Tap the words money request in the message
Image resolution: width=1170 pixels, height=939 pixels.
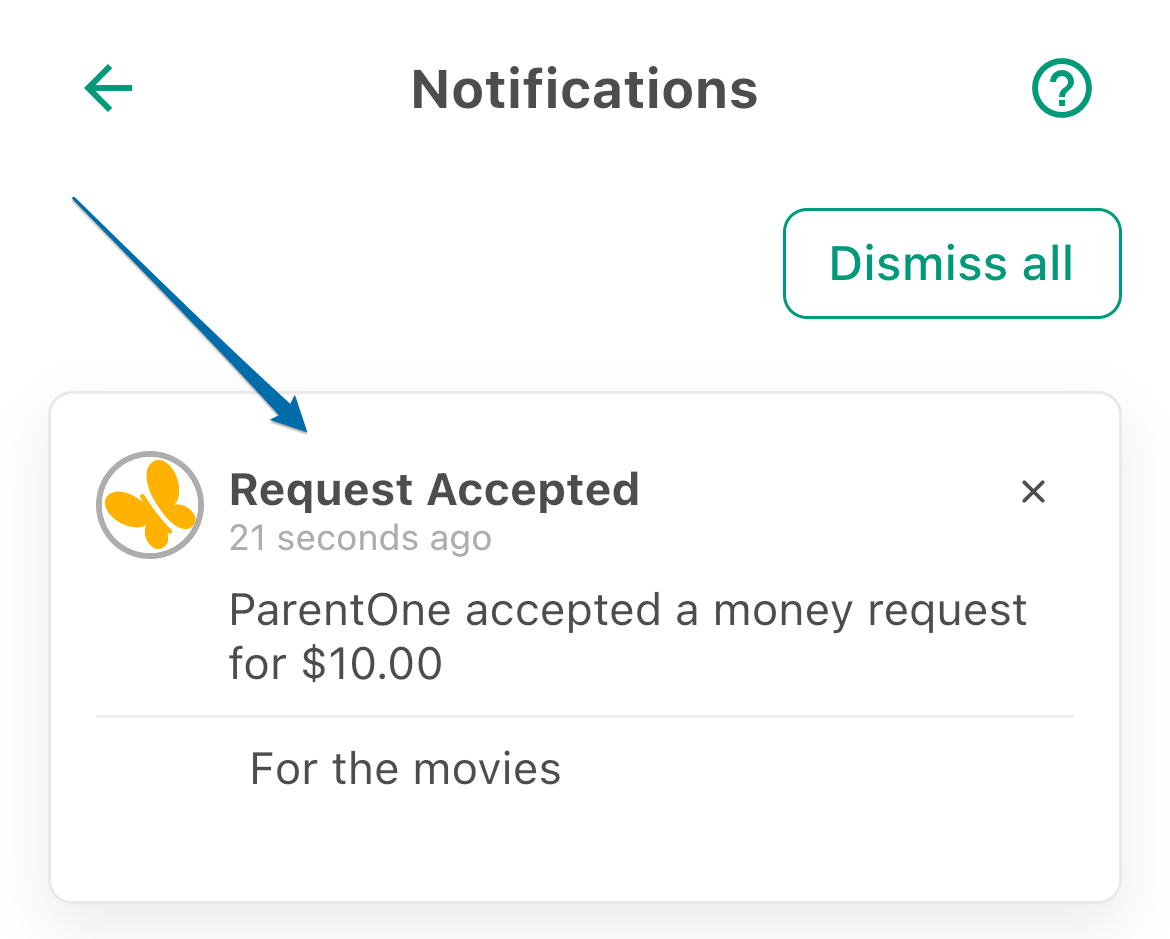[870, 612]
